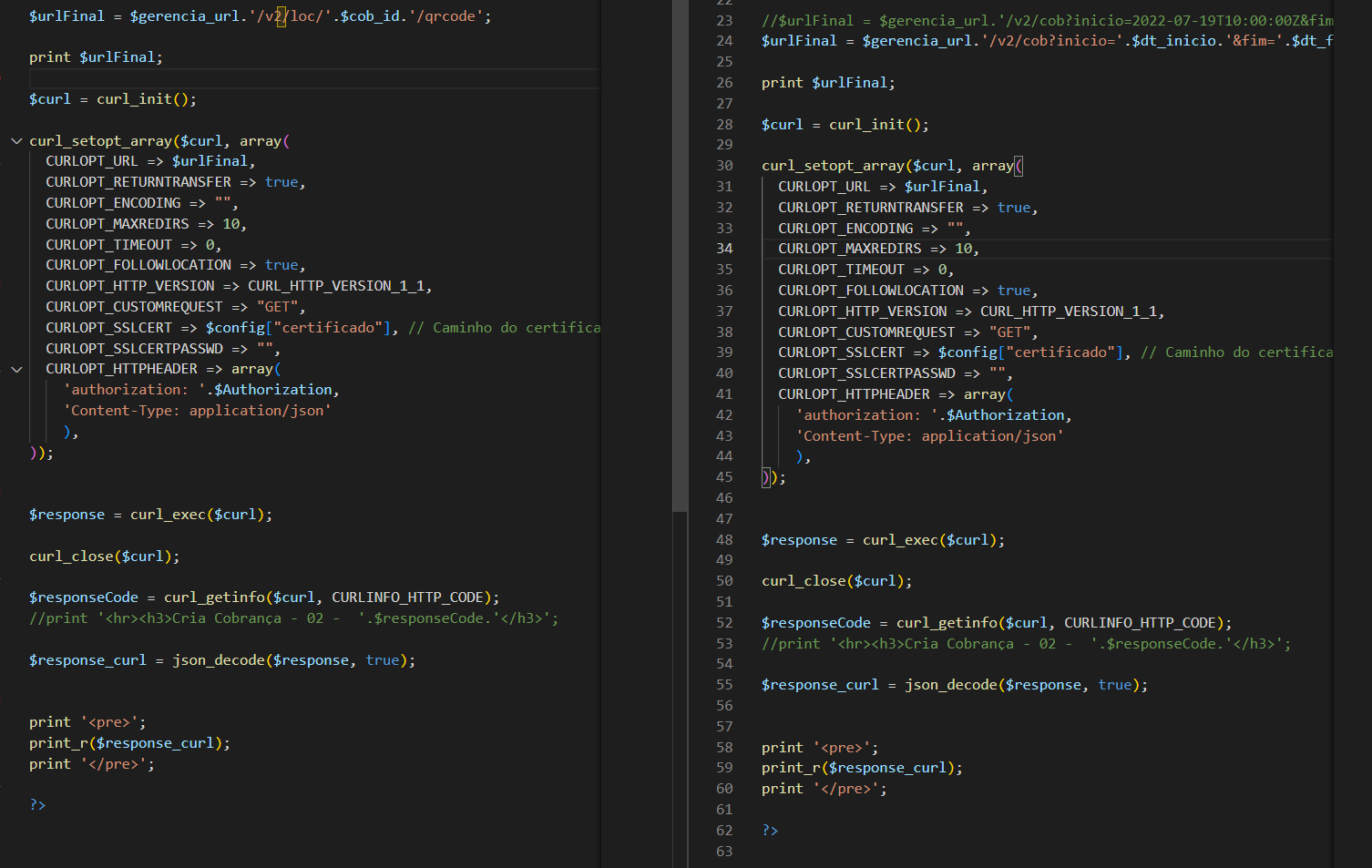Click curl_close($curl) in the left editor
Screen dimensions: 1372x868
click(x=100, y=557)
